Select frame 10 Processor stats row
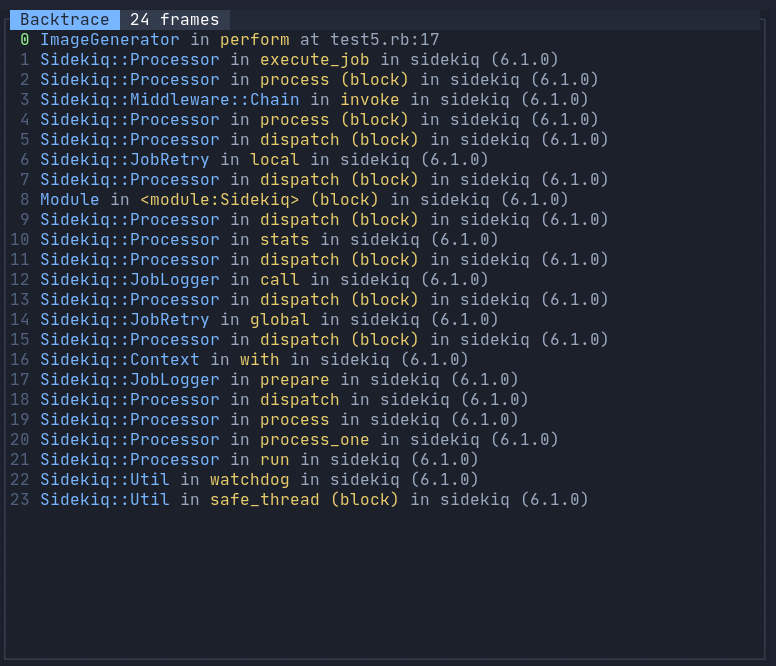 [385, 239]
